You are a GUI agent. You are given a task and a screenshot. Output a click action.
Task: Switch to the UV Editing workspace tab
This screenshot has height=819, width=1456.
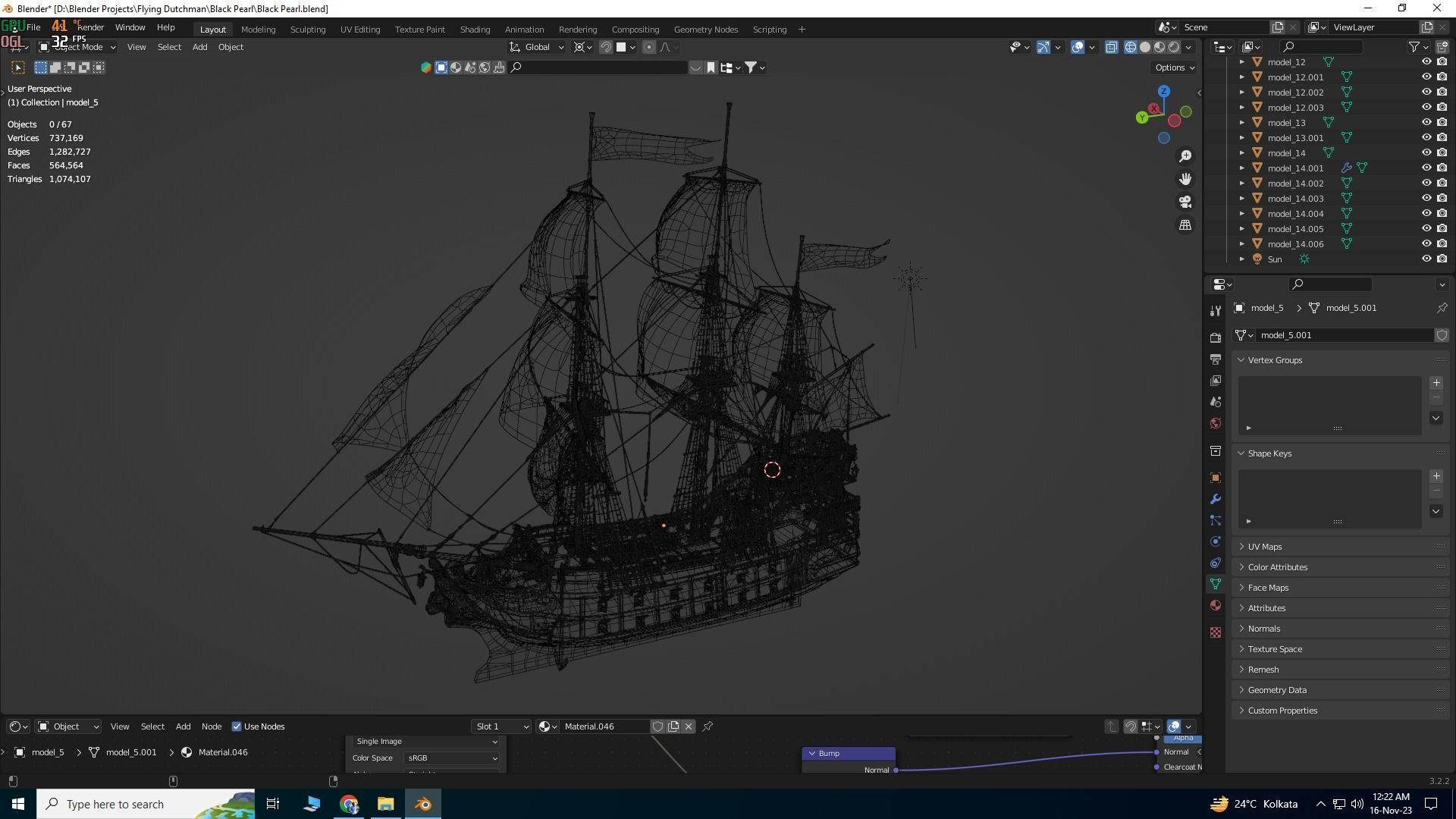tap(360, 30)
